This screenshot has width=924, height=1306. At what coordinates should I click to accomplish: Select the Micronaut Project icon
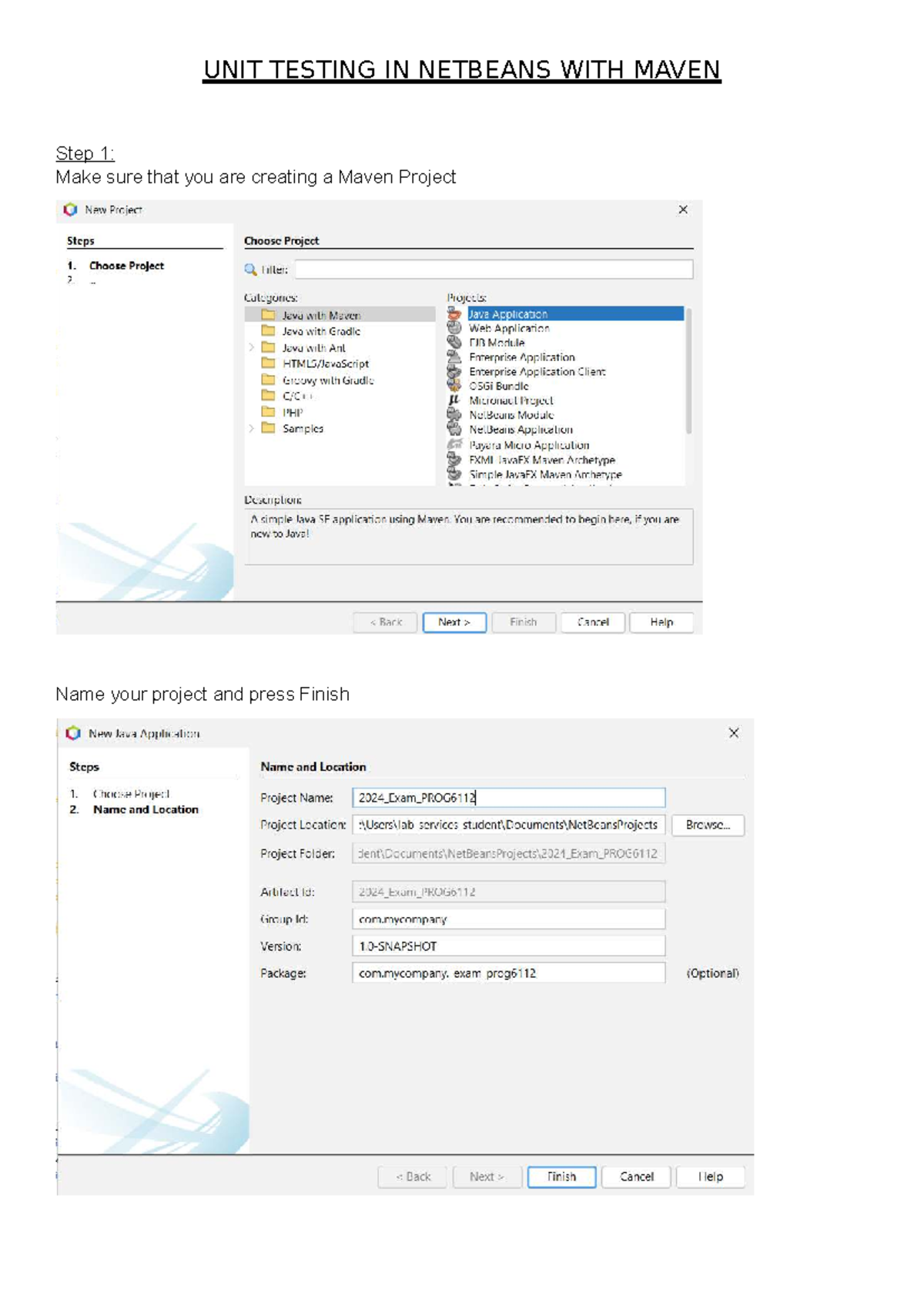(454, 400)
